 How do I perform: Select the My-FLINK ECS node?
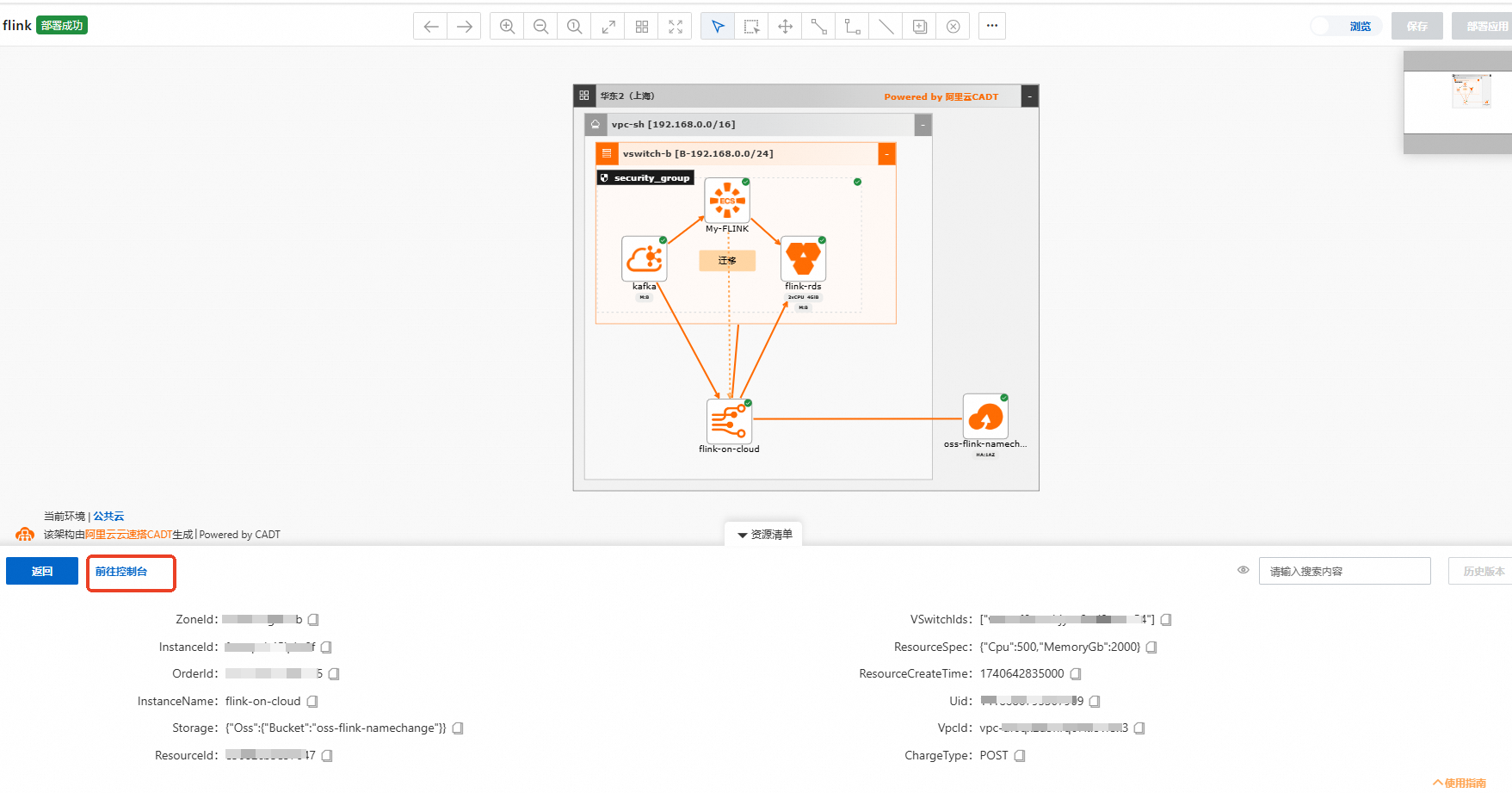[727, 201]
